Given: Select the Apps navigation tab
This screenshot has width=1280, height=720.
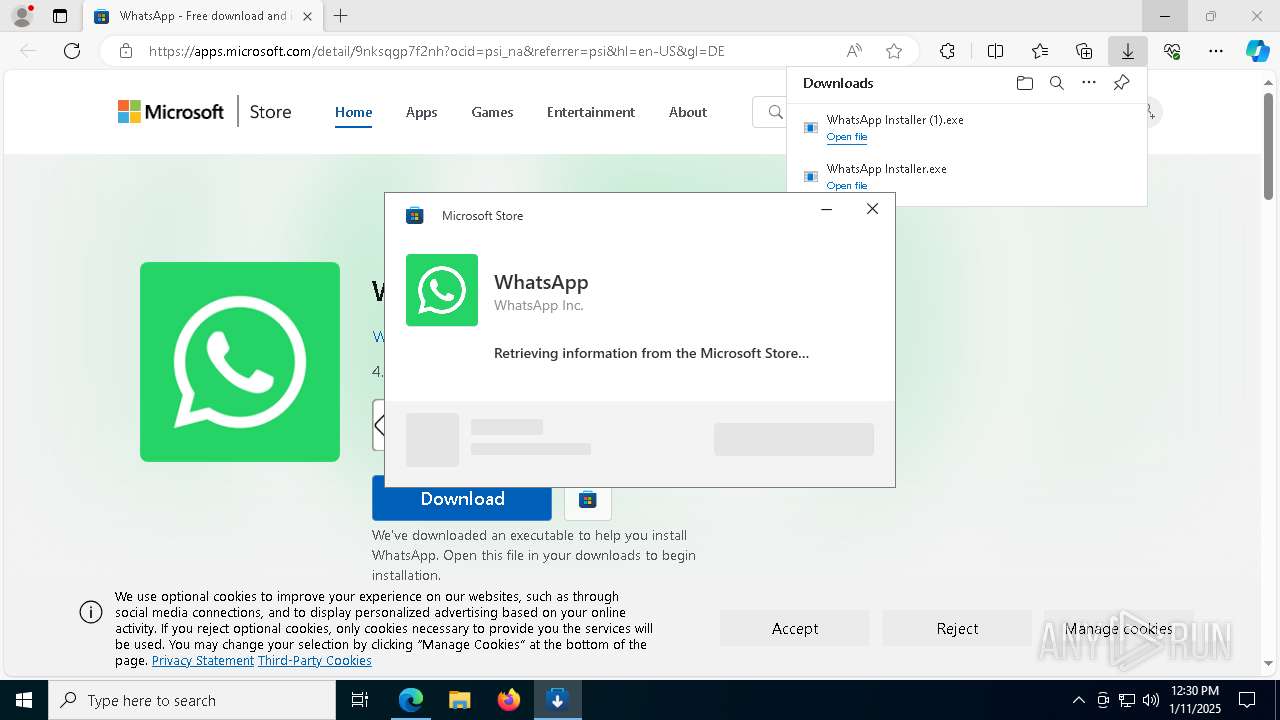Looking at the screenshot, I should pyautogui.click(x=421, y=112).
